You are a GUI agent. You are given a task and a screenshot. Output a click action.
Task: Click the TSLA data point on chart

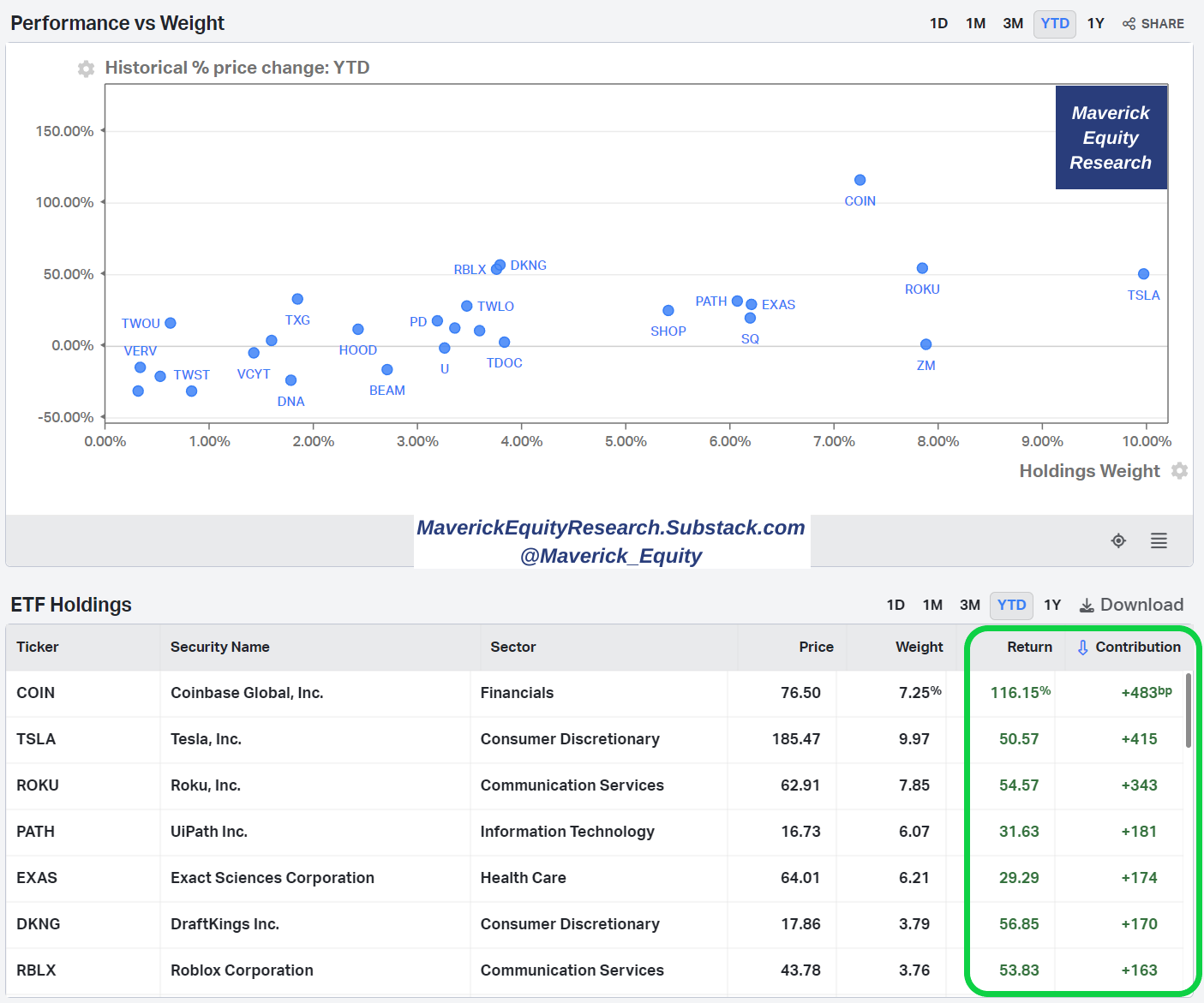1143,274
